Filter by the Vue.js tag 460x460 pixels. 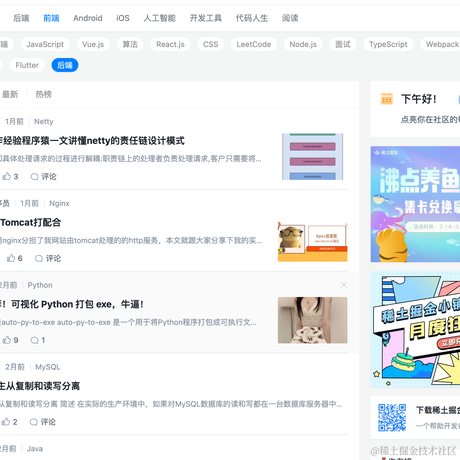(93, 44)
